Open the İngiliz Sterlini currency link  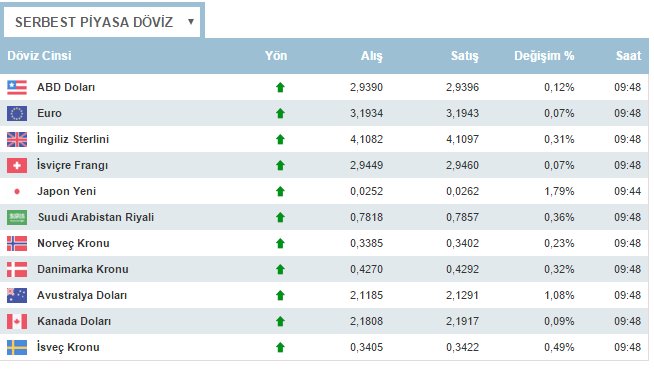(x=73, y=139)
